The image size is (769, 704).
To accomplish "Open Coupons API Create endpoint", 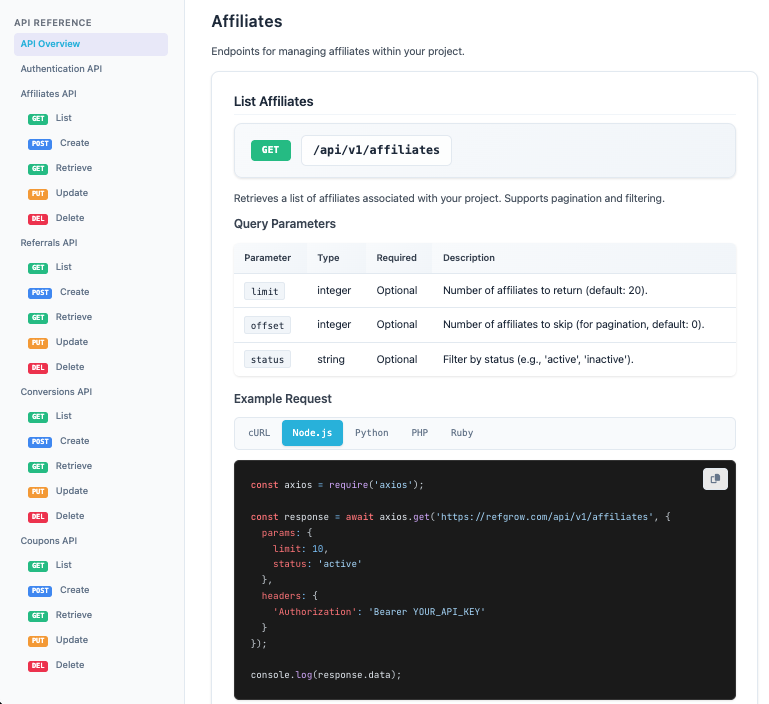I will click(59, 591).
